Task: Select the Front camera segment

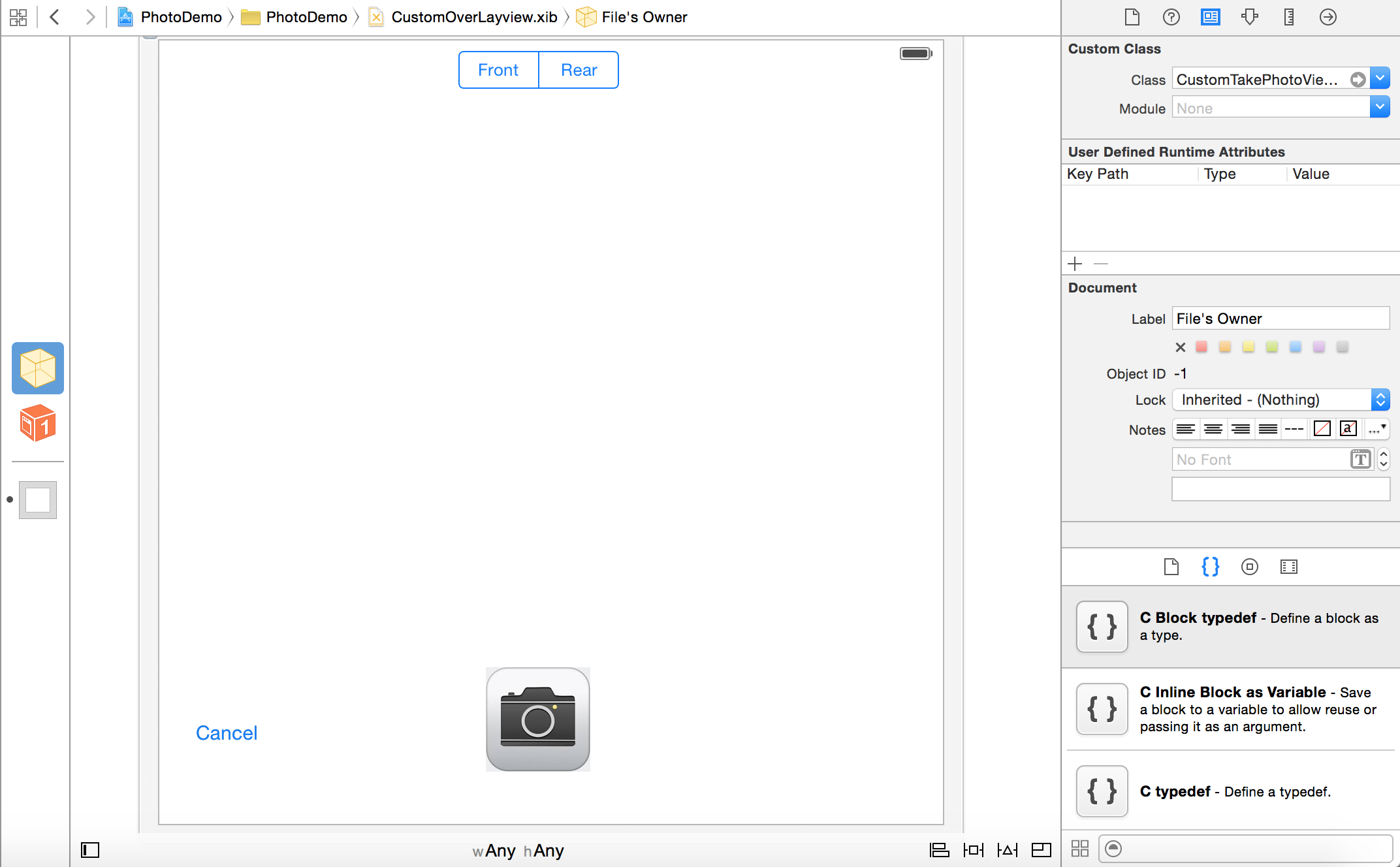Action: [498, 70]
